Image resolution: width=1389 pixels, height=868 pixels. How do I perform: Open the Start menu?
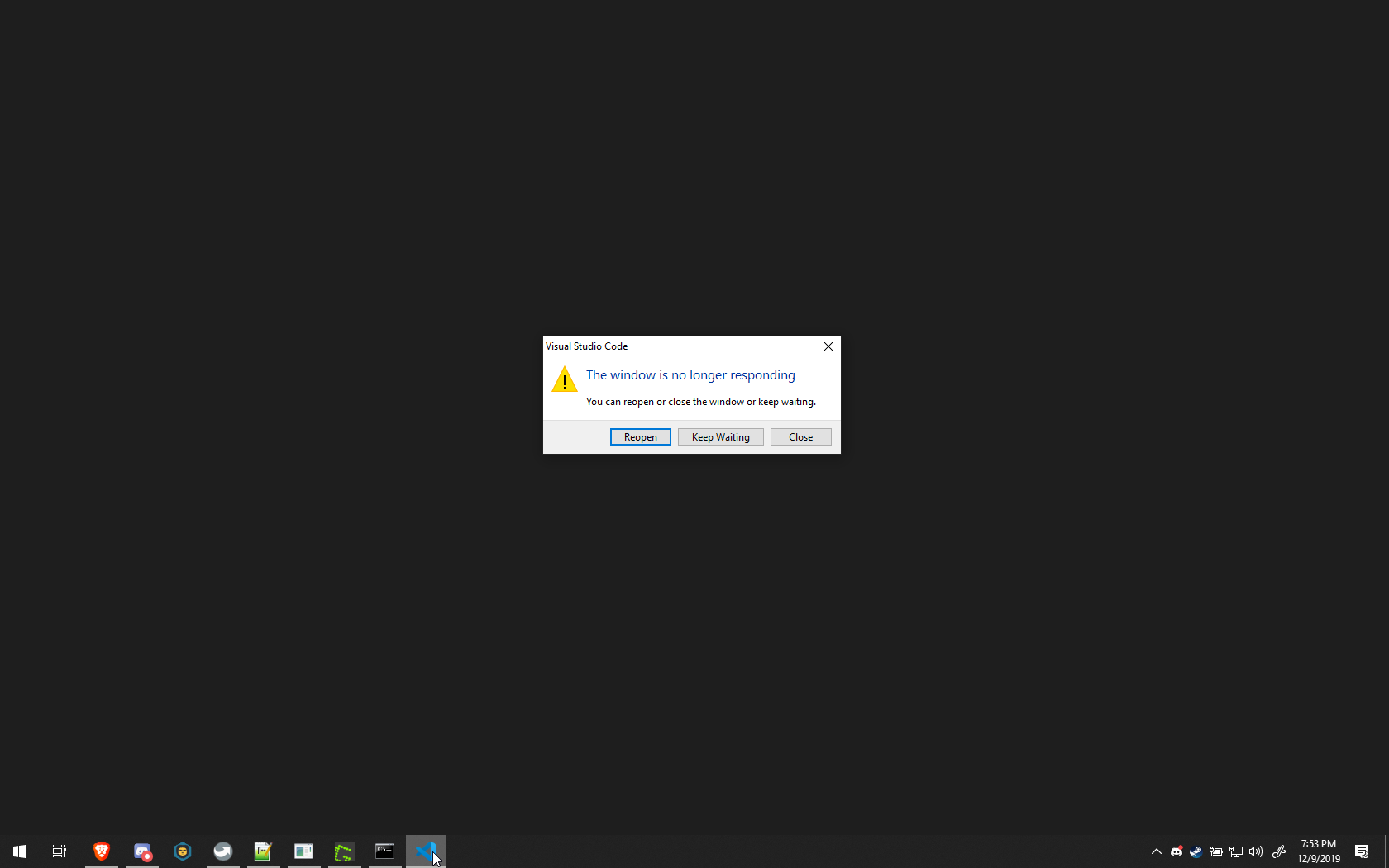pyautogui.click(x=19, y=851)
